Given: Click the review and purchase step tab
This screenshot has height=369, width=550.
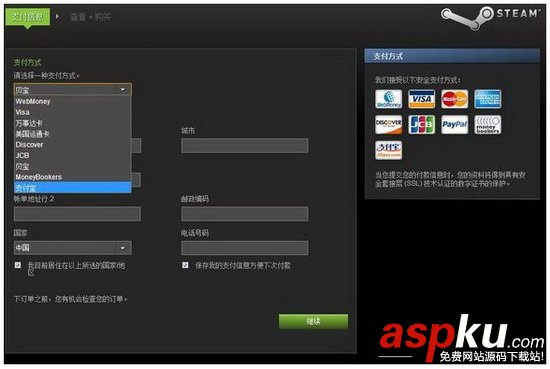Looking at the screenshot, I should (x=90, y=17).
